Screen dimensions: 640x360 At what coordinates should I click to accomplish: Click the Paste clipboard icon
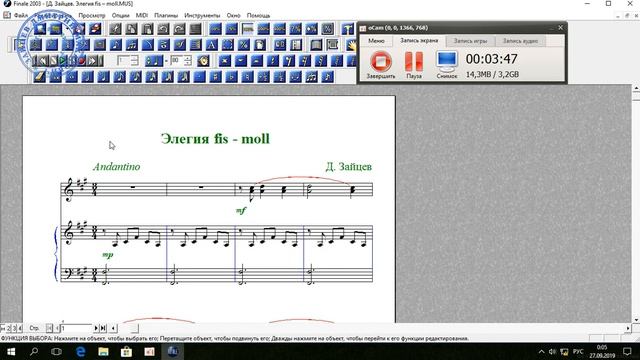click(x=147, y=29)
